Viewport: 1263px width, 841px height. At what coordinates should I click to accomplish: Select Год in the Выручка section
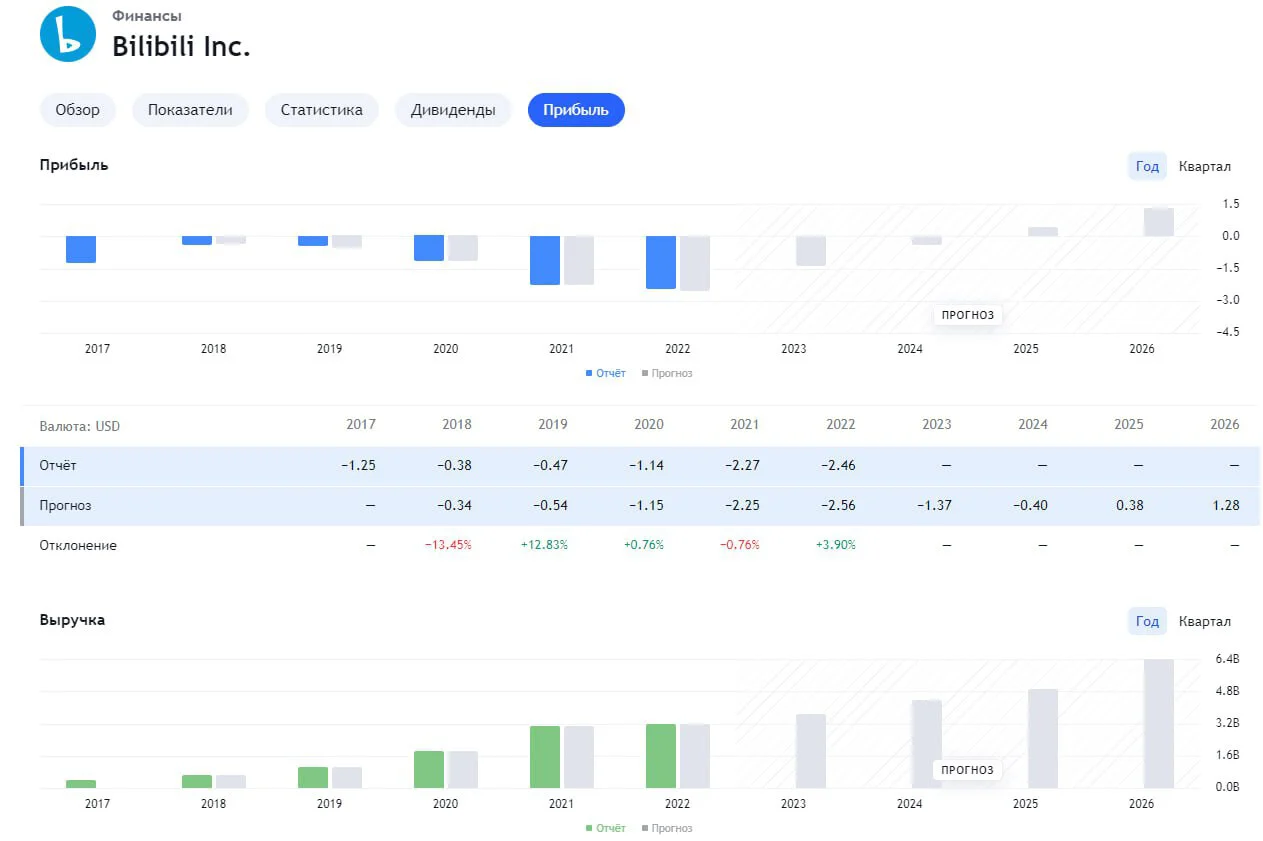(1147, 621)
